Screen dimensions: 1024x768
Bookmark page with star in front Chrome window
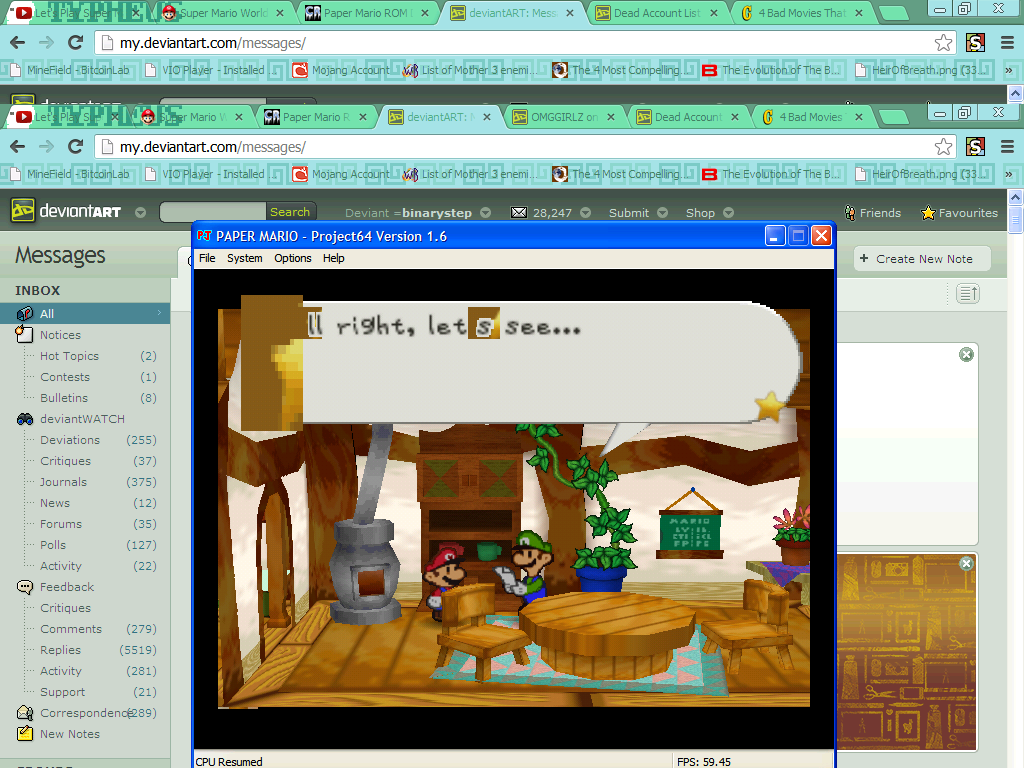click(x=943, y=147)
